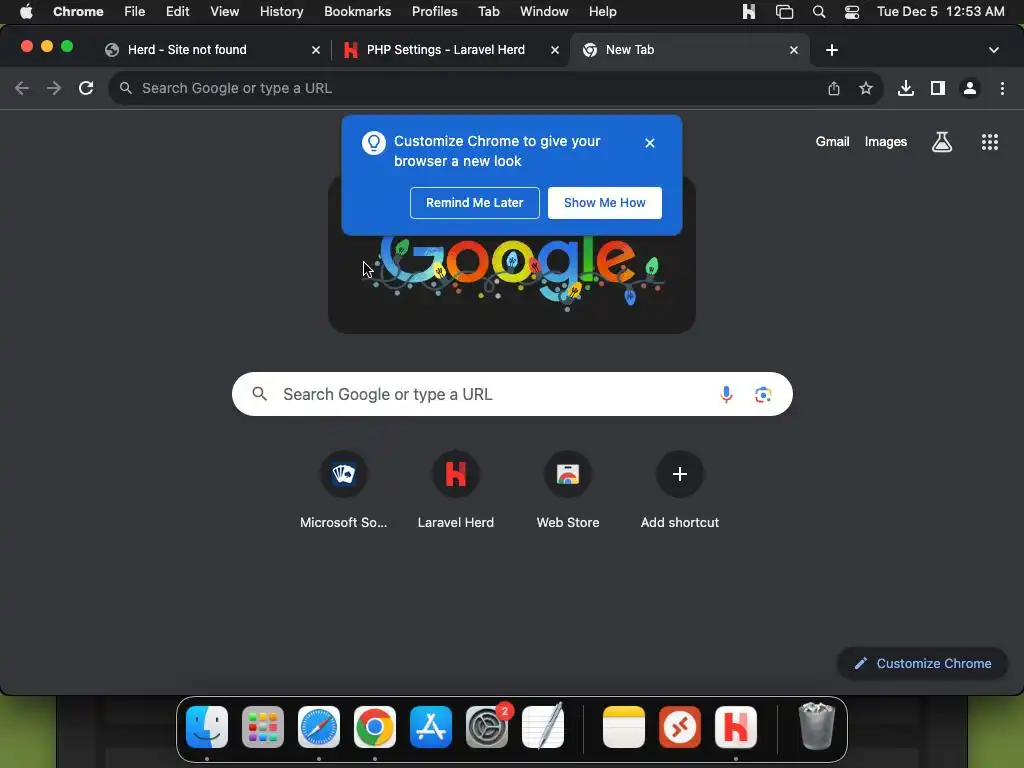
Task: Close the New Tab tab
Action: pos(794,50)
